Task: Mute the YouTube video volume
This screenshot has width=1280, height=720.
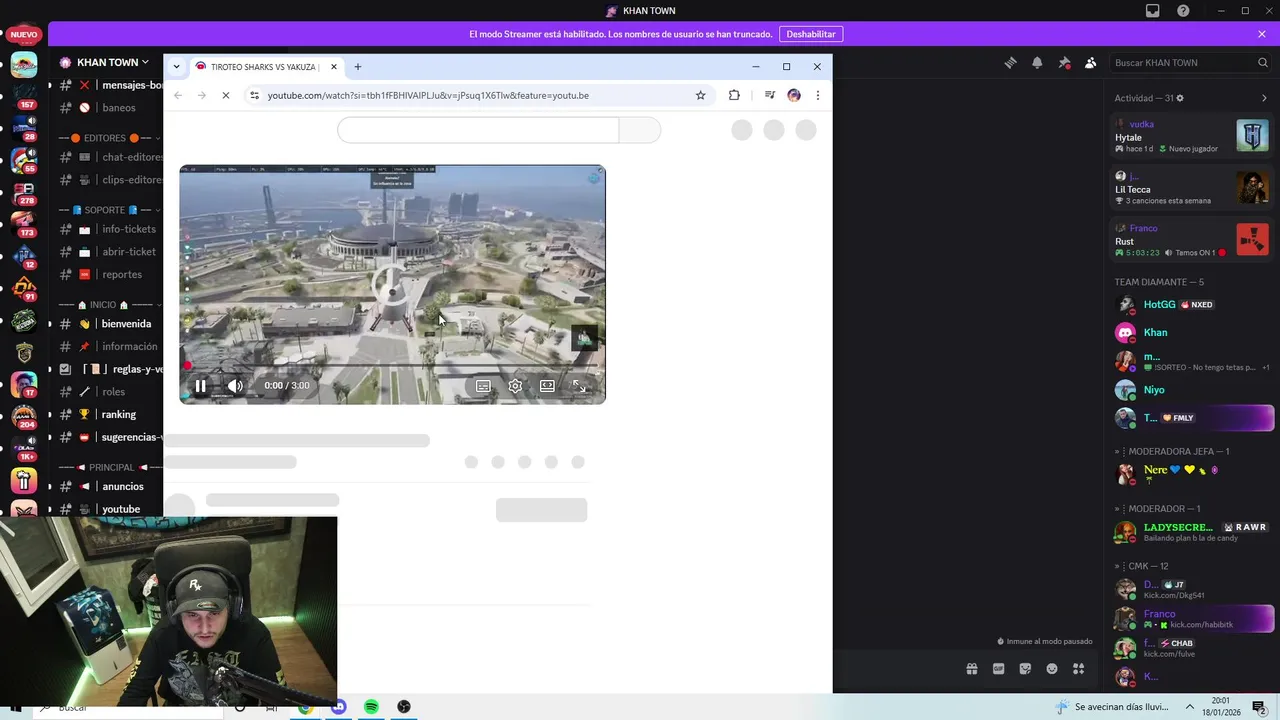Action: (x=235, y=385)
